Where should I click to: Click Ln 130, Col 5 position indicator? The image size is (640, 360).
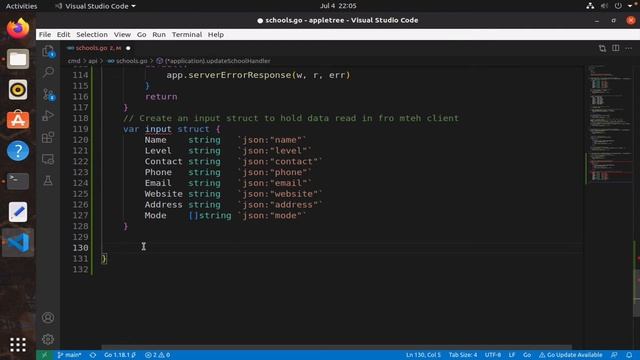click(423, 355)
